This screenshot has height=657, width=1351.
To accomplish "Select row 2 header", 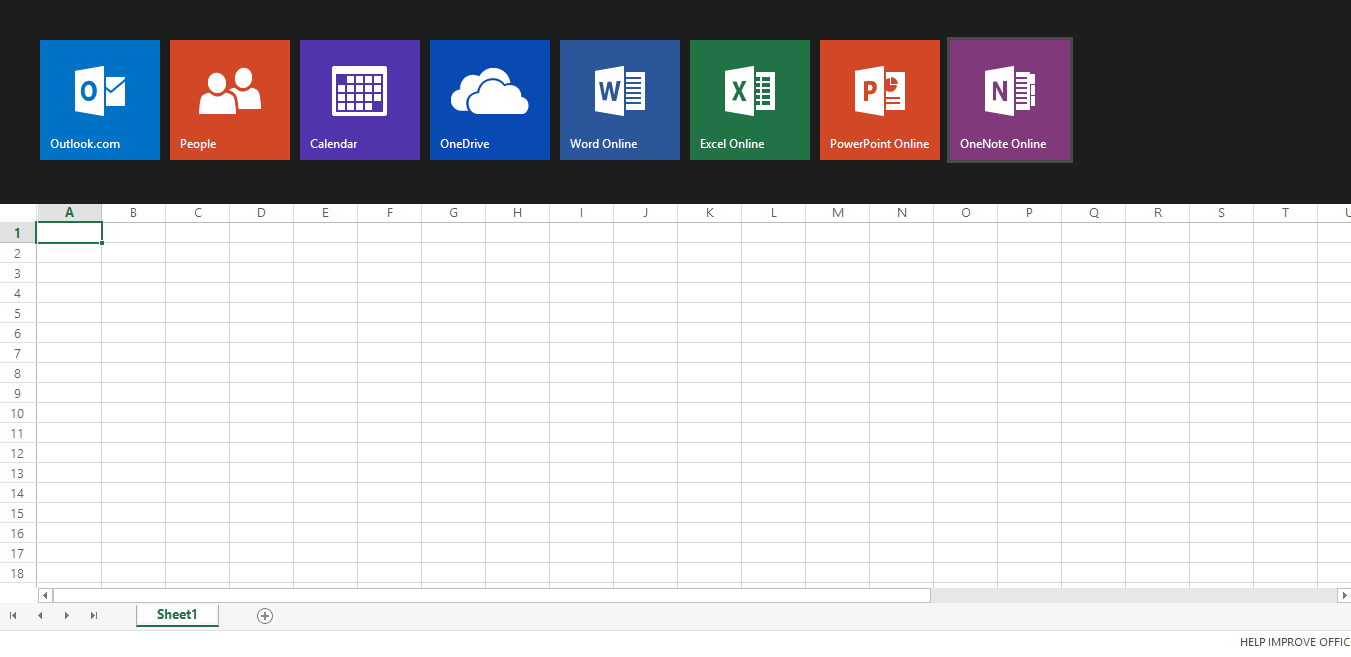I will [18, 253].
